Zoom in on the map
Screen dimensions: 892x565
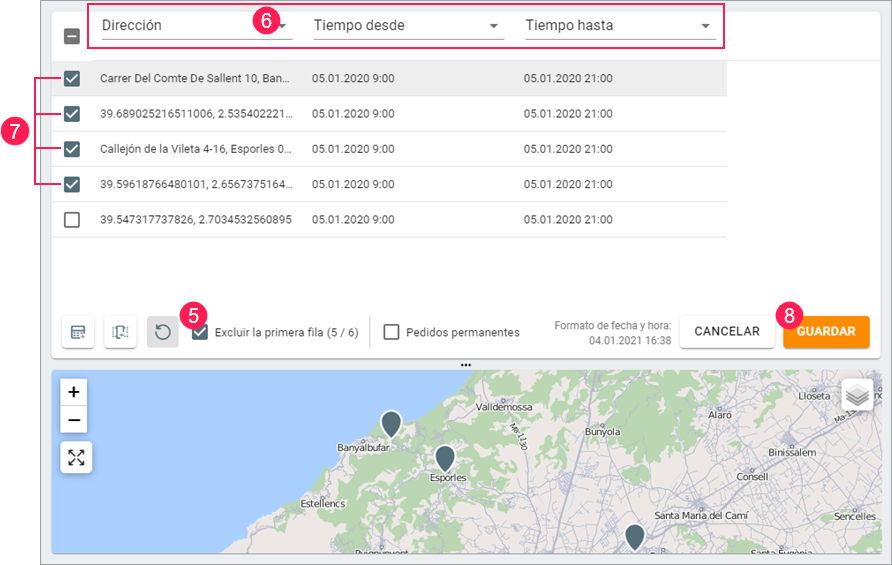74,392
